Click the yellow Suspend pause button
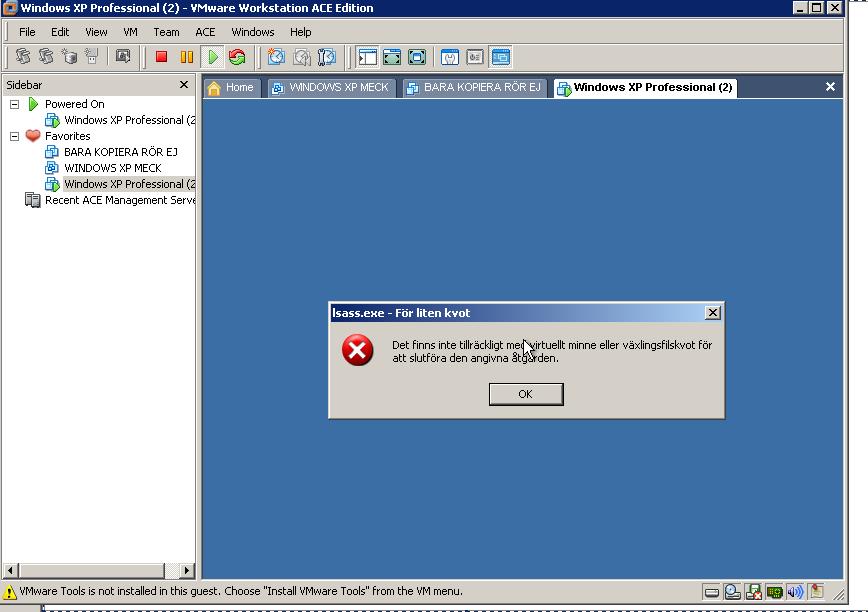Viewport: 868px width, 612px height. (x=187, y=57)
